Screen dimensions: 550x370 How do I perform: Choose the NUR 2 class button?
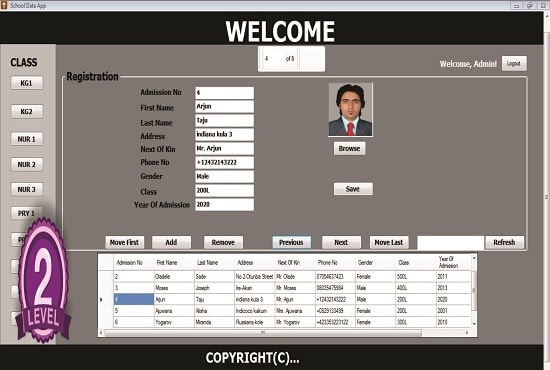click(x=27, y=164)
